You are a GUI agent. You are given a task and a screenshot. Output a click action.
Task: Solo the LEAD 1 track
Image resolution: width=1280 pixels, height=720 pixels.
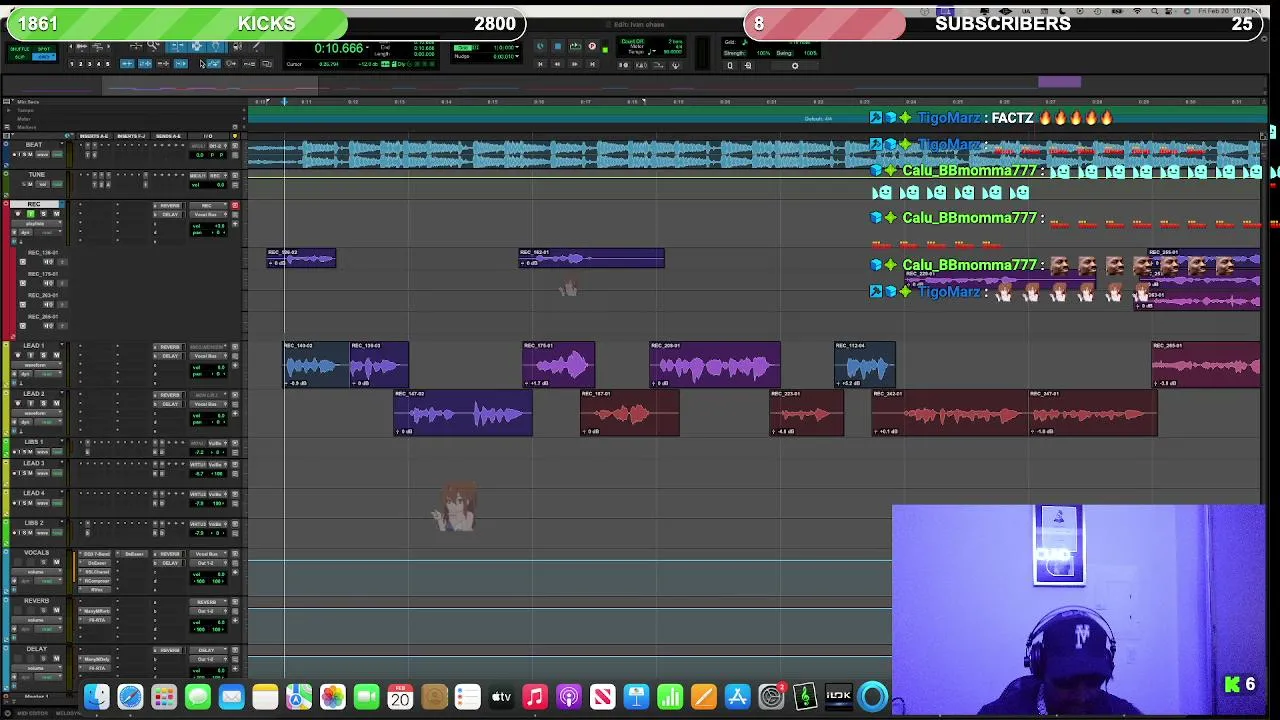(43, 355)
